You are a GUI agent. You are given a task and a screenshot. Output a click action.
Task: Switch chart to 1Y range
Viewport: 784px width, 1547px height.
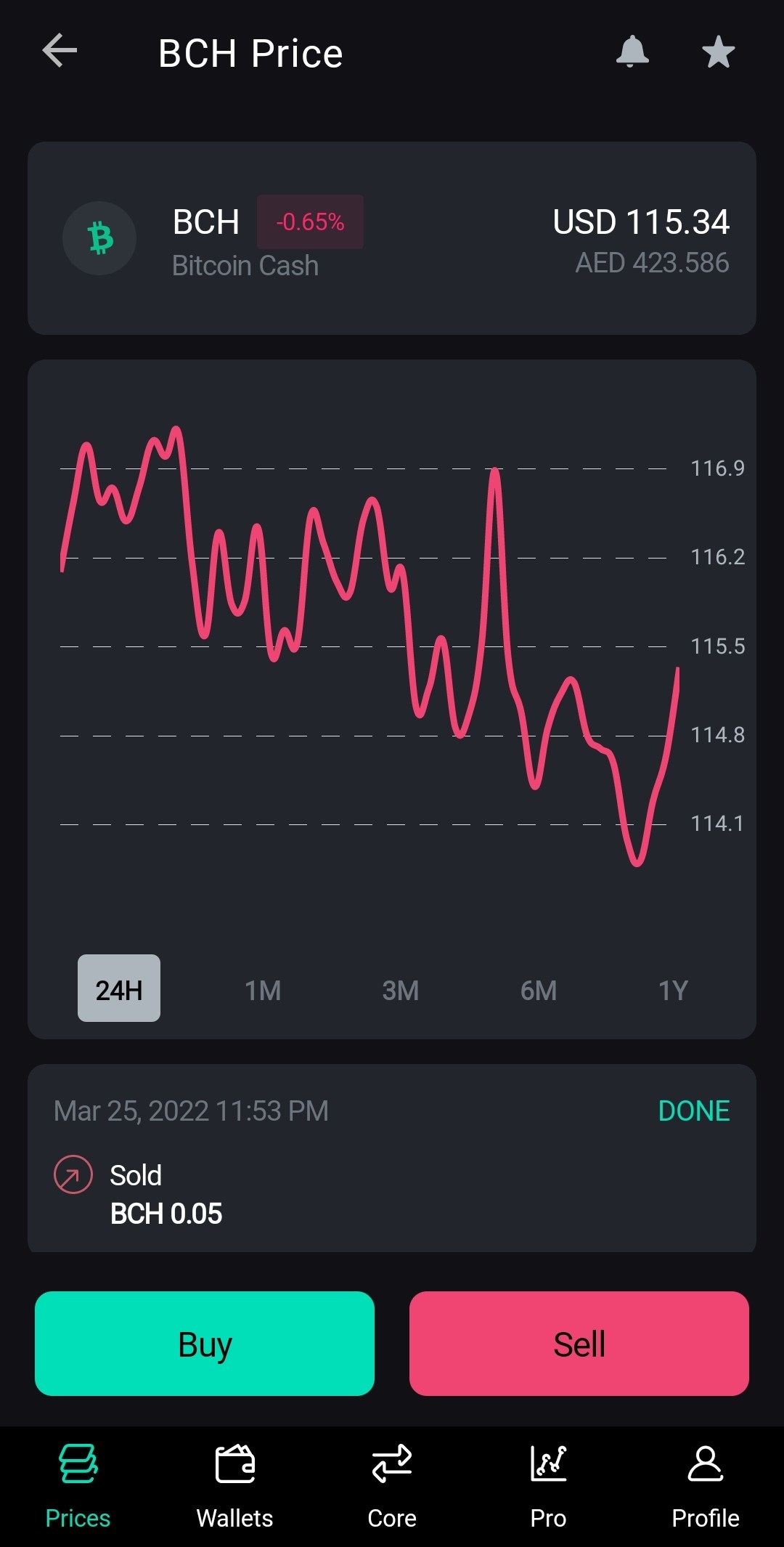click(673, 990)
